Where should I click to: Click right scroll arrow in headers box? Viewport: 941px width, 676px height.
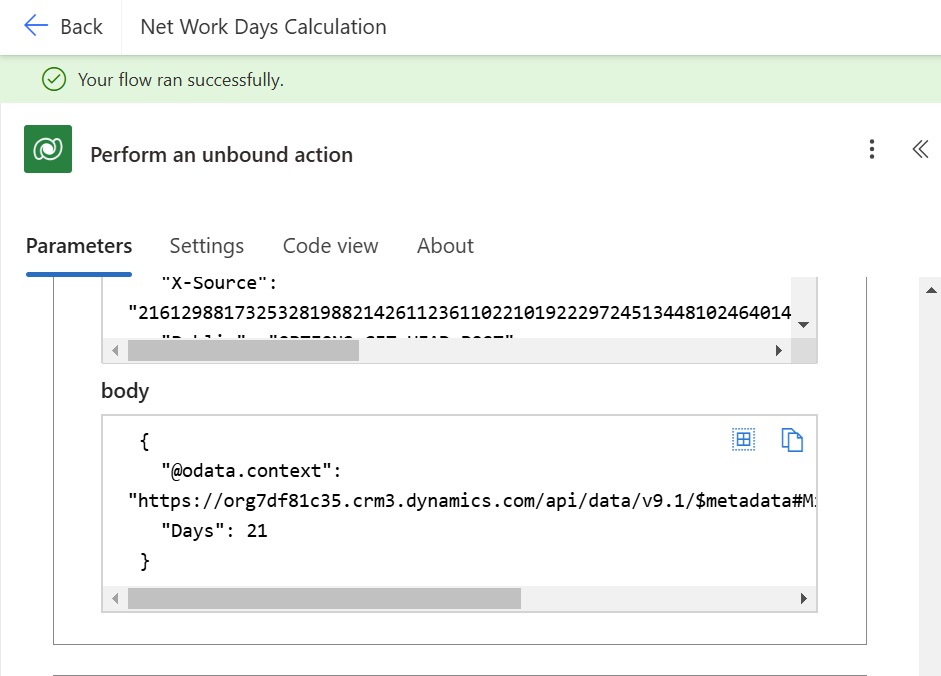coord(778,350)
